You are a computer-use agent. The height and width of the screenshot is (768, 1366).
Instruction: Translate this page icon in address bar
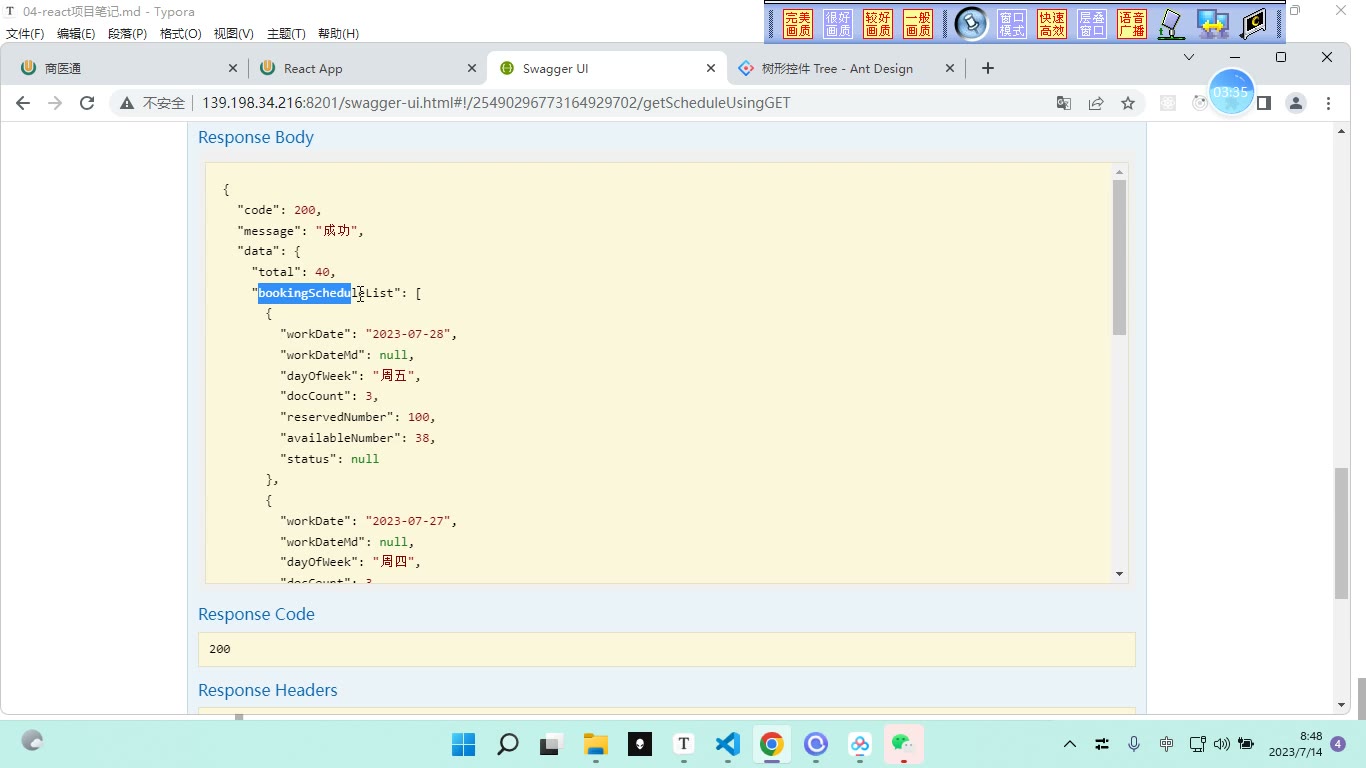(x=1064, y=103)
